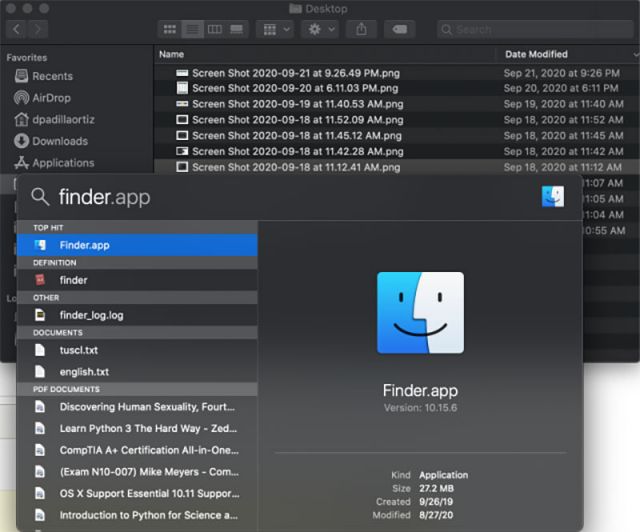The height and width of the screenshot is (532, 640).
Task: Switch Finder to column view
Action: [214, 30]
